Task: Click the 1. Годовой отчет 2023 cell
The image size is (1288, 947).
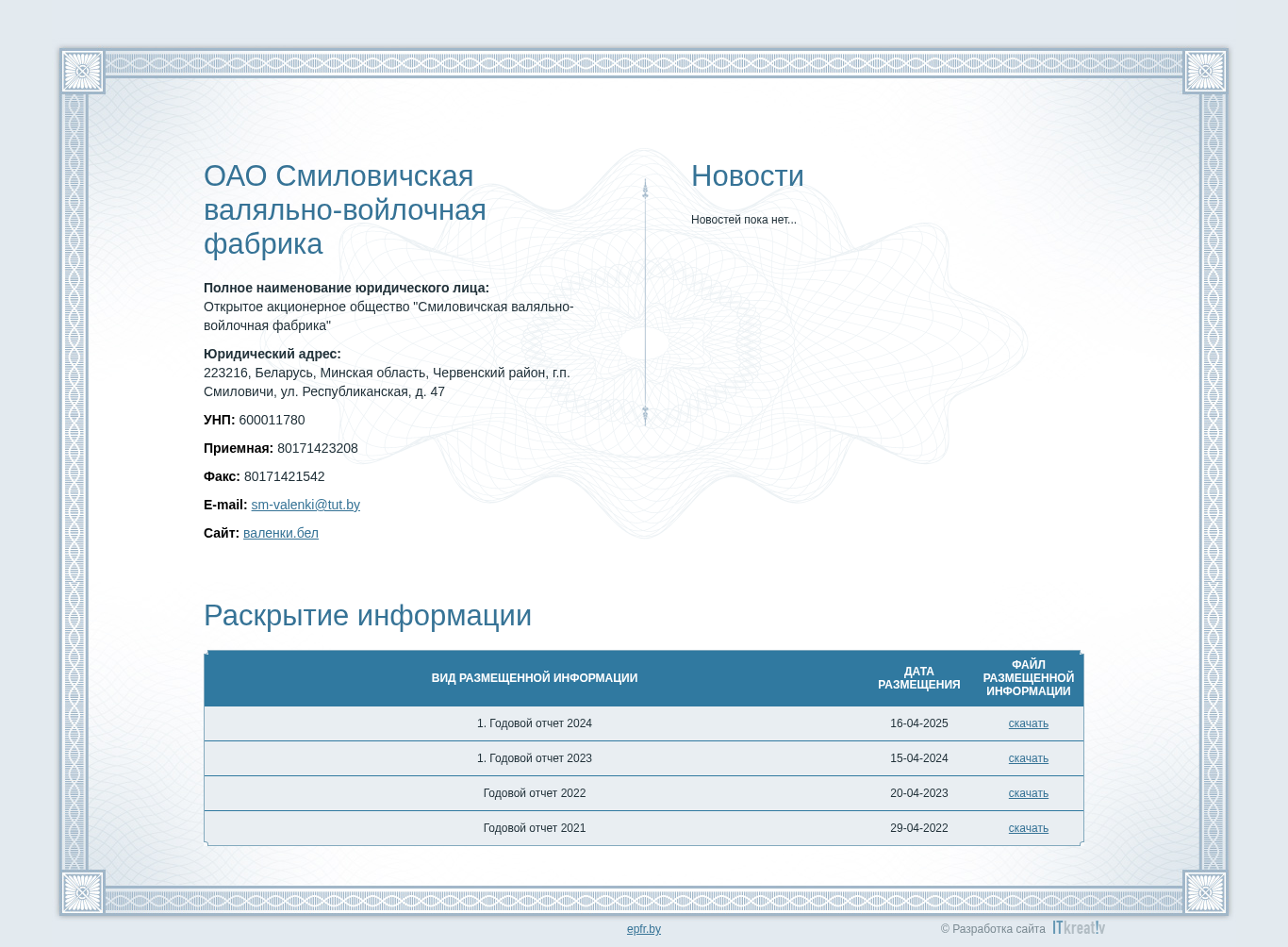Action: (x=535, y=758)
